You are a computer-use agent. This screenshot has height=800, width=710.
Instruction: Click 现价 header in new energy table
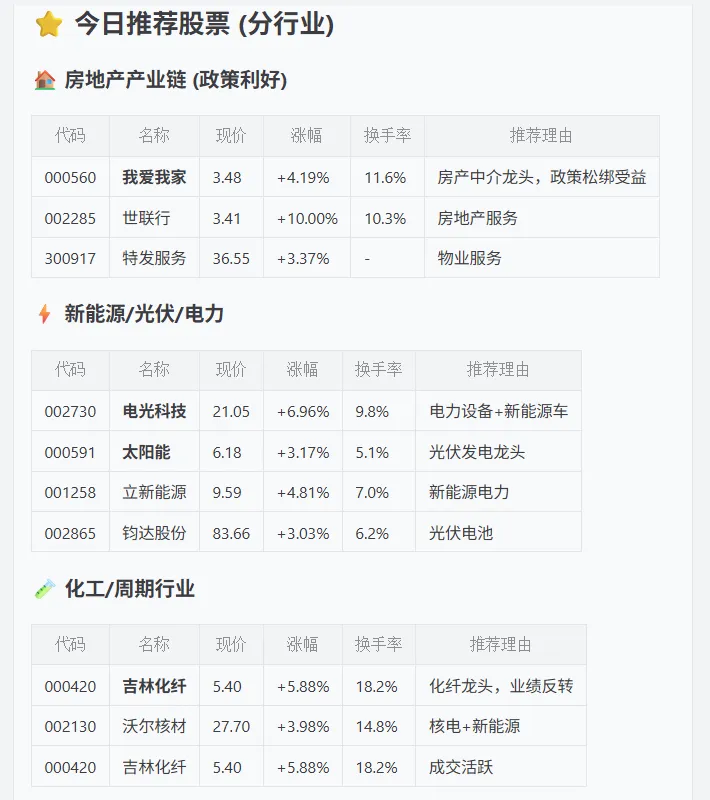pos(231,369)
